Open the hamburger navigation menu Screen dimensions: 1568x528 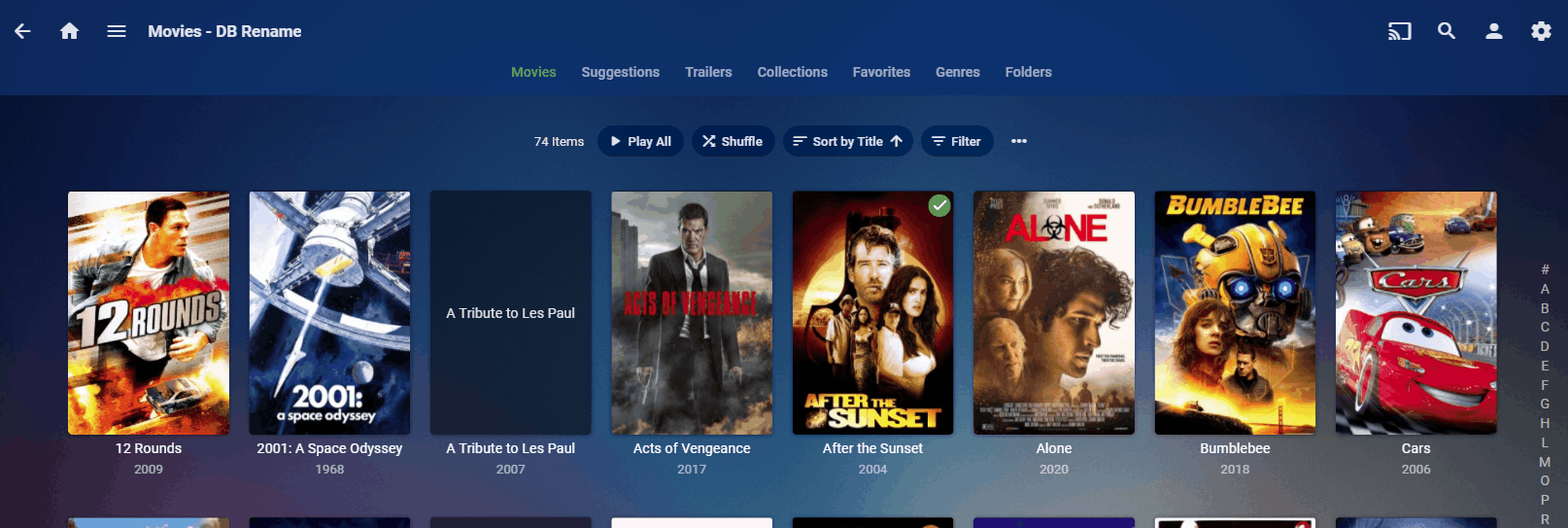coord(117,31)
